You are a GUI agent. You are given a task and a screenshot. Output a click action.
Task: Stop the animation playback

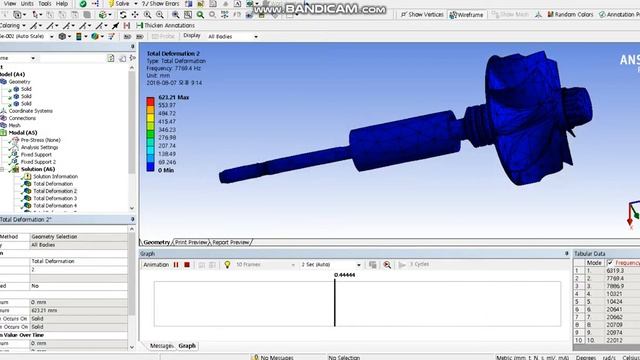pyautogui.click(x=187, y=265)
